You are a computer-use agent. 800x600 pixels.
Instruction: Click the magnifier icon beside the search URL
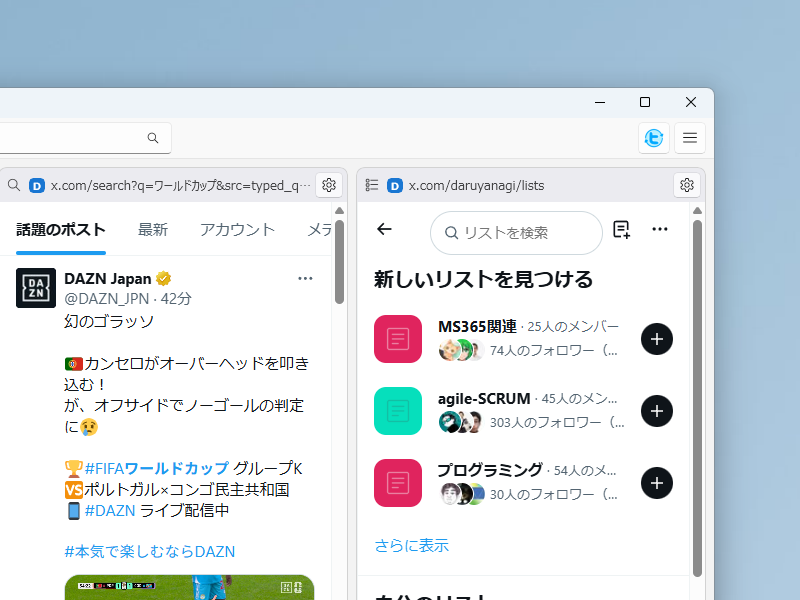(14, 185)
